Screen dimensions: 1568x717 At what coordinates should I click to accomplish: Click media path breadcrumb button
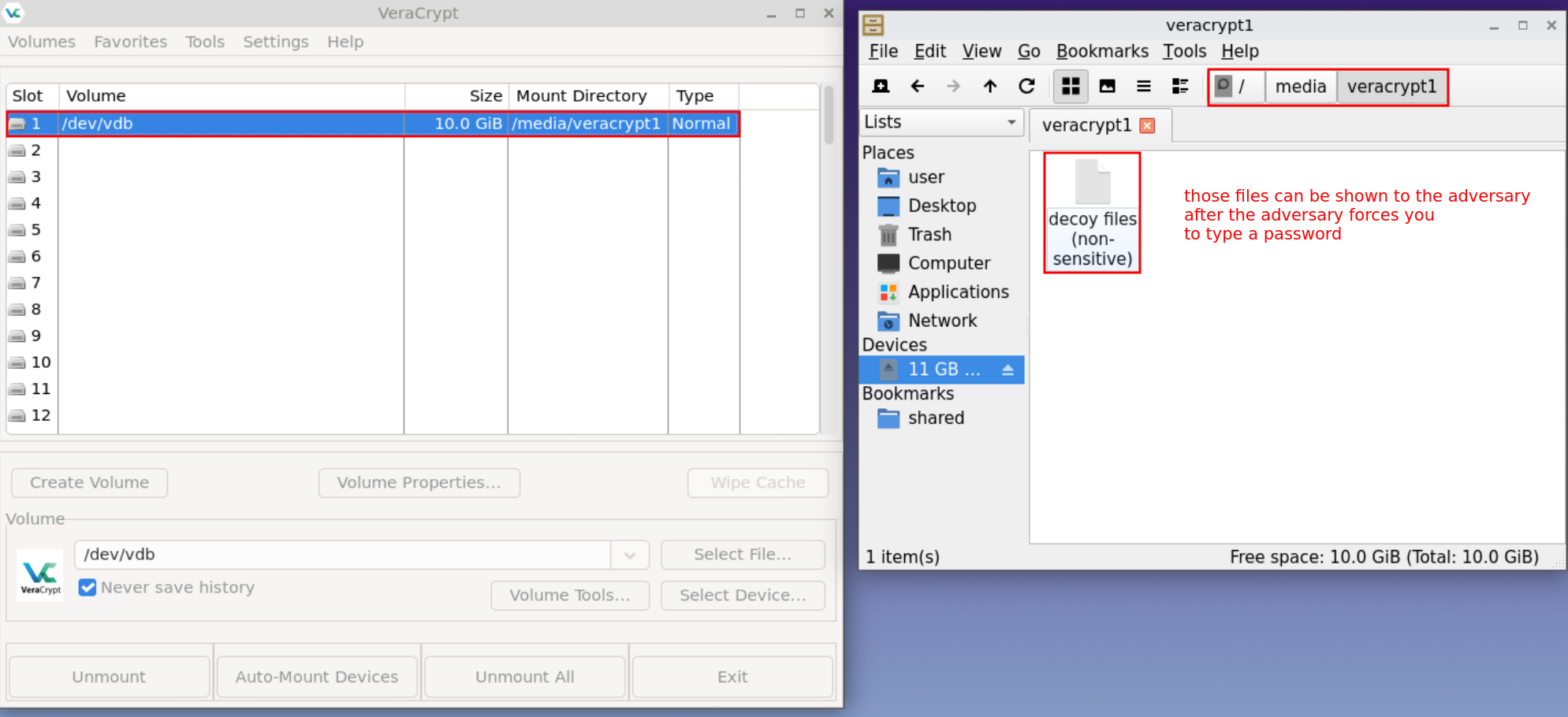click(x=1301, y=87)
